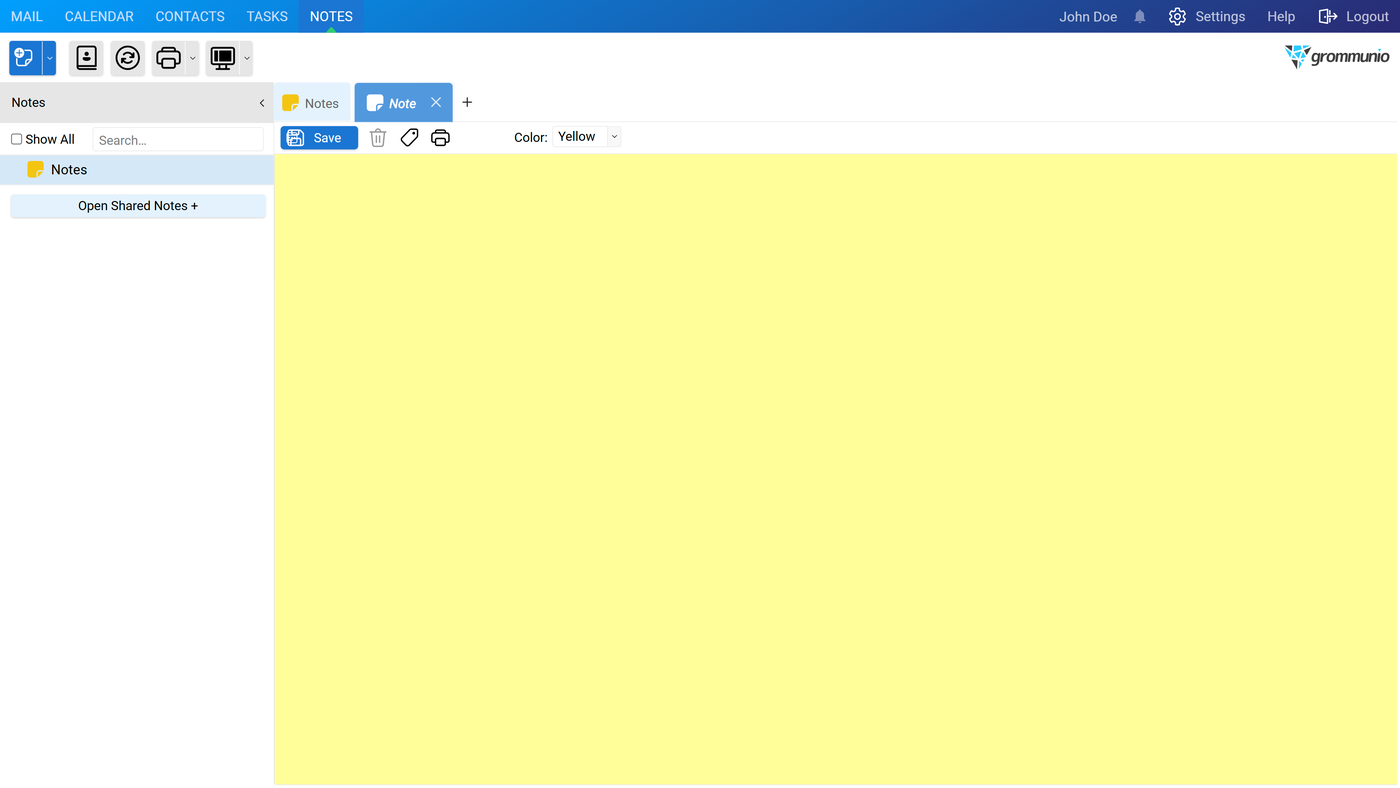Viewport: 1400px width, 788px height.
Task: Click the grommunio logo
Action: [1337, 57]
